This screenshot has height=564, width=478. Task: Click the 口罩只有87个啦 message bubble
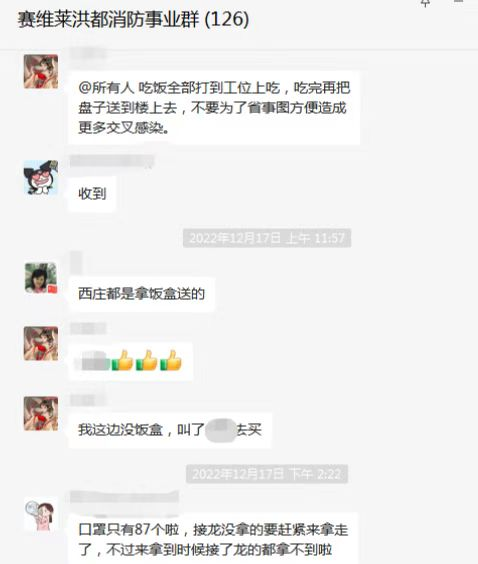[x=213, y=538]
